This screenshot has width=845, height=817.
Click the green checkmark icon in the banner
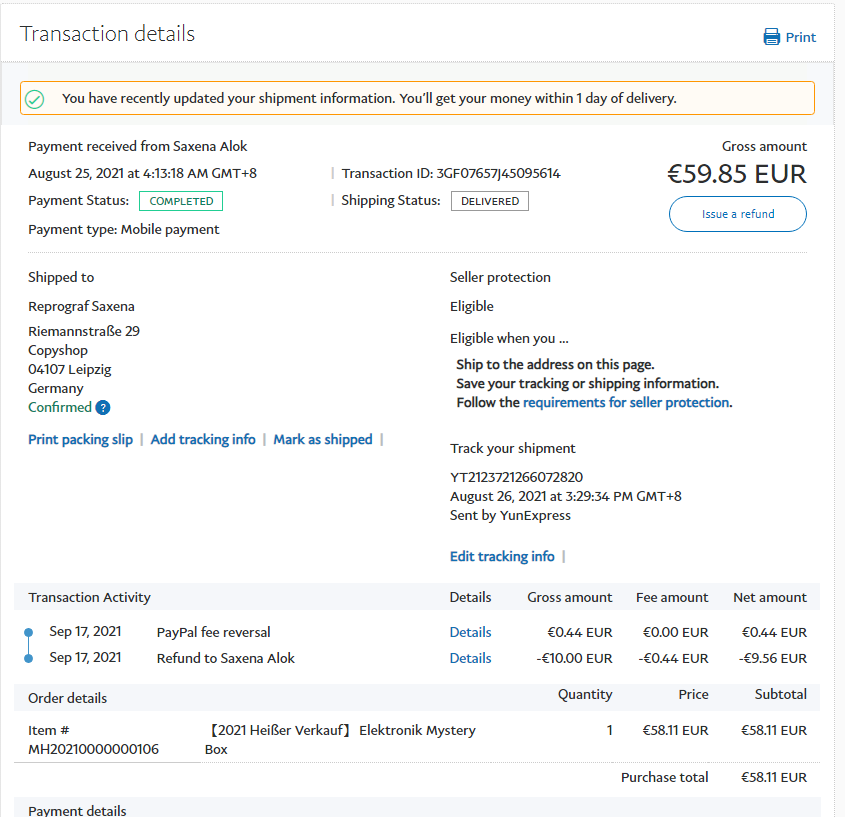(x=35, y=98)
